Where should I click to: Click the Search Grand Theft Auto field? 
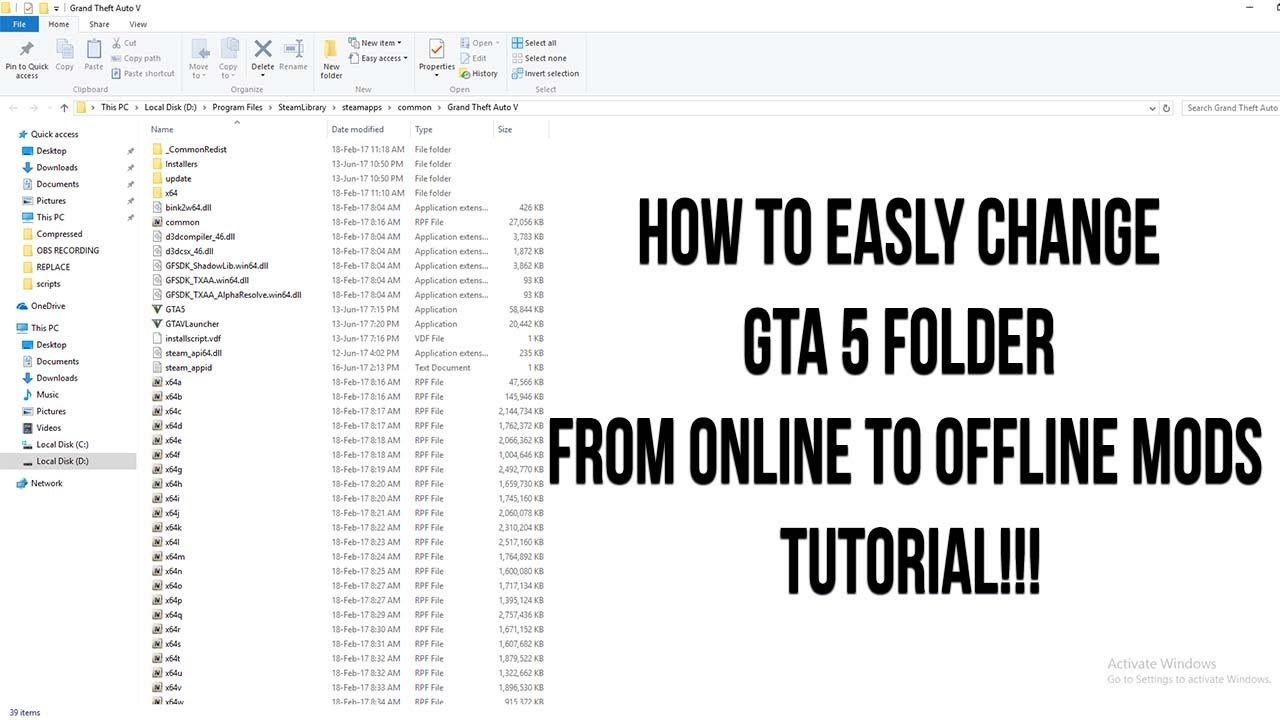point(1230,108)
